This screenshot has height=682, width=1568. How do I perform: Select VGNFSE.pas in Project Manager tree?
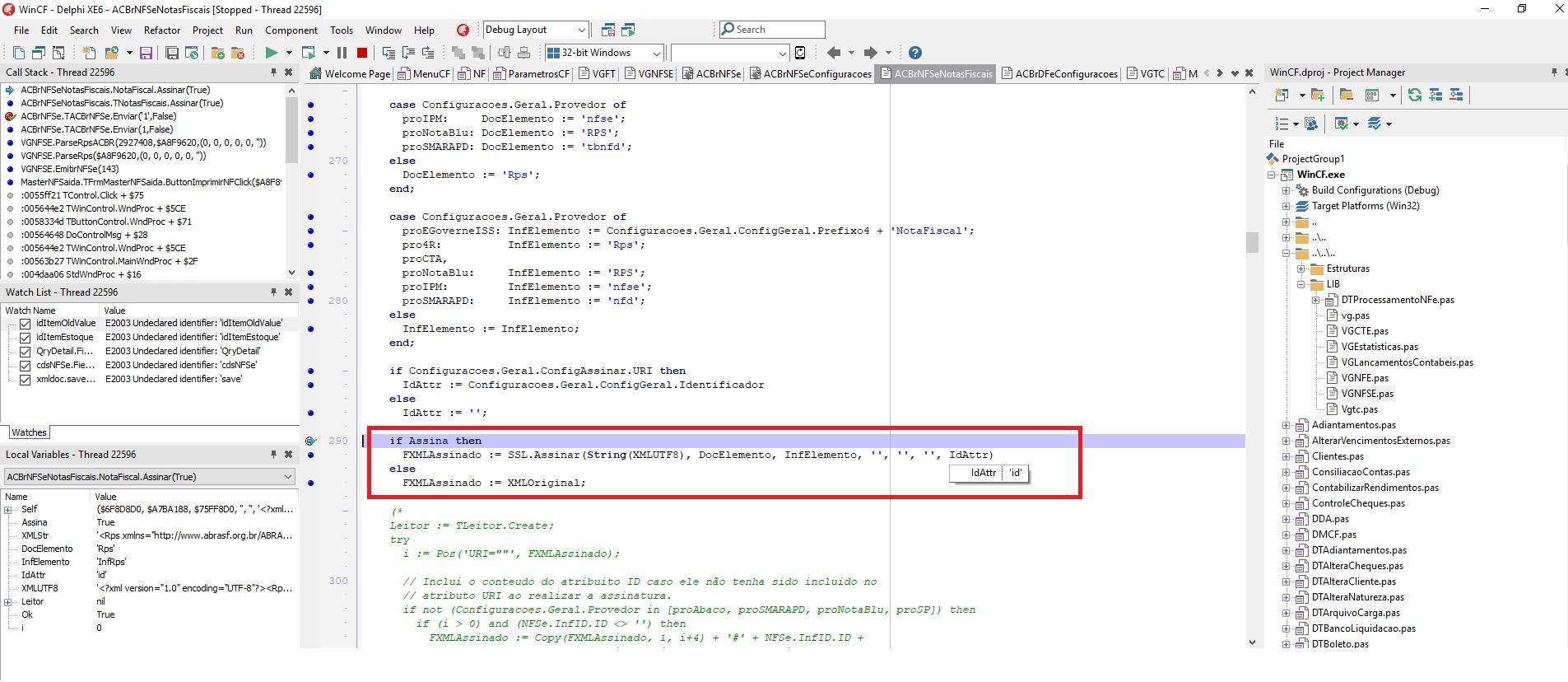coord(1367,394)
